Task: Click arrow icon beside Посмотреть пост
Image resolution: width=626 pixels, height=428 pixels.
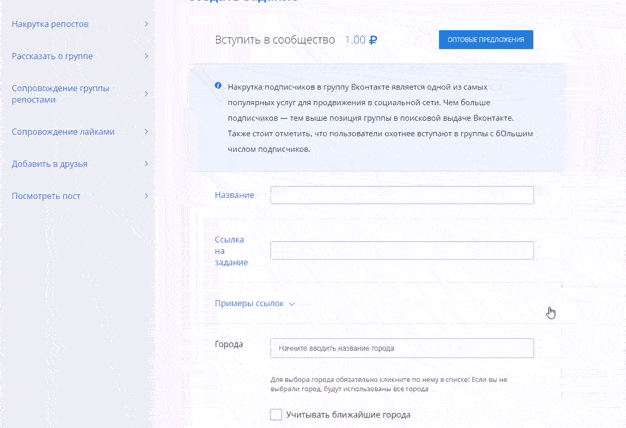Action: coord(146,196)
